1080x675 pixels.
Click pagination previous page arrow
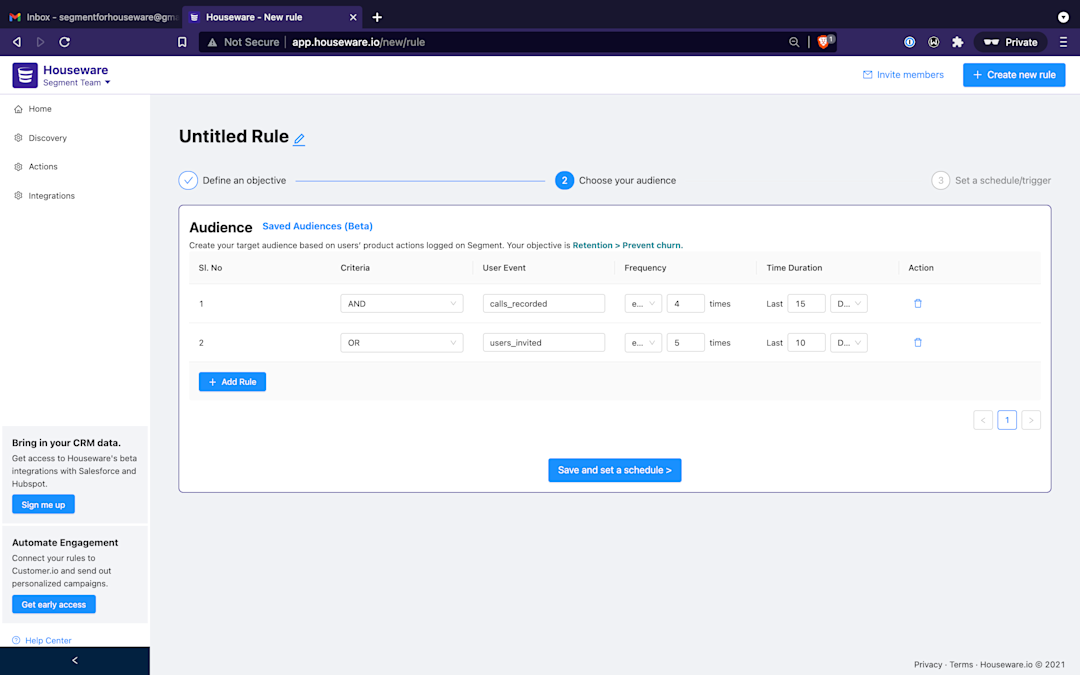[x=983, y=419]
